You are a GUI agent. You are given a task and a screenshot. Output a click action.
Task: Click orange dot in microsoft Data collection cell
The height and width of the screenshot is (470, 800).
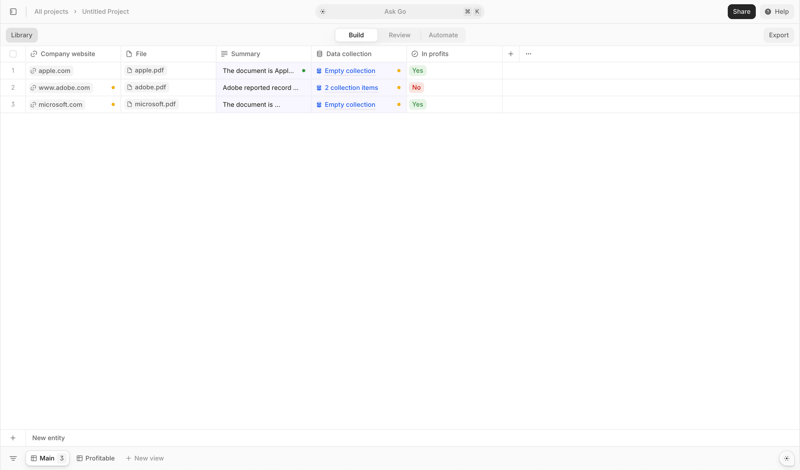pyautogui.click(x=399, y=105)
